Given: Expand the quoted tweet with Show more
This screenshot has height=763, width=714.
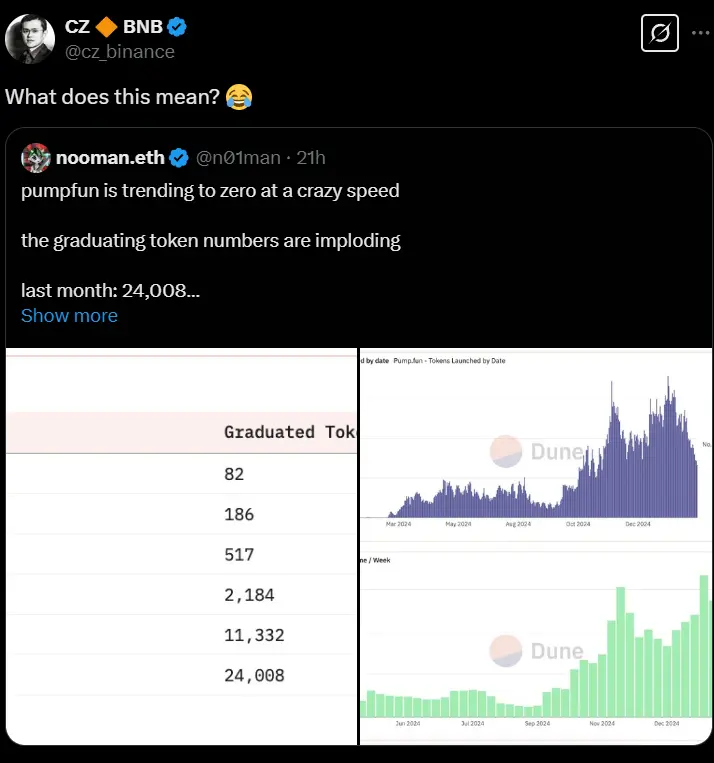Looking at the screenshot, I should (x=69, y=315).
